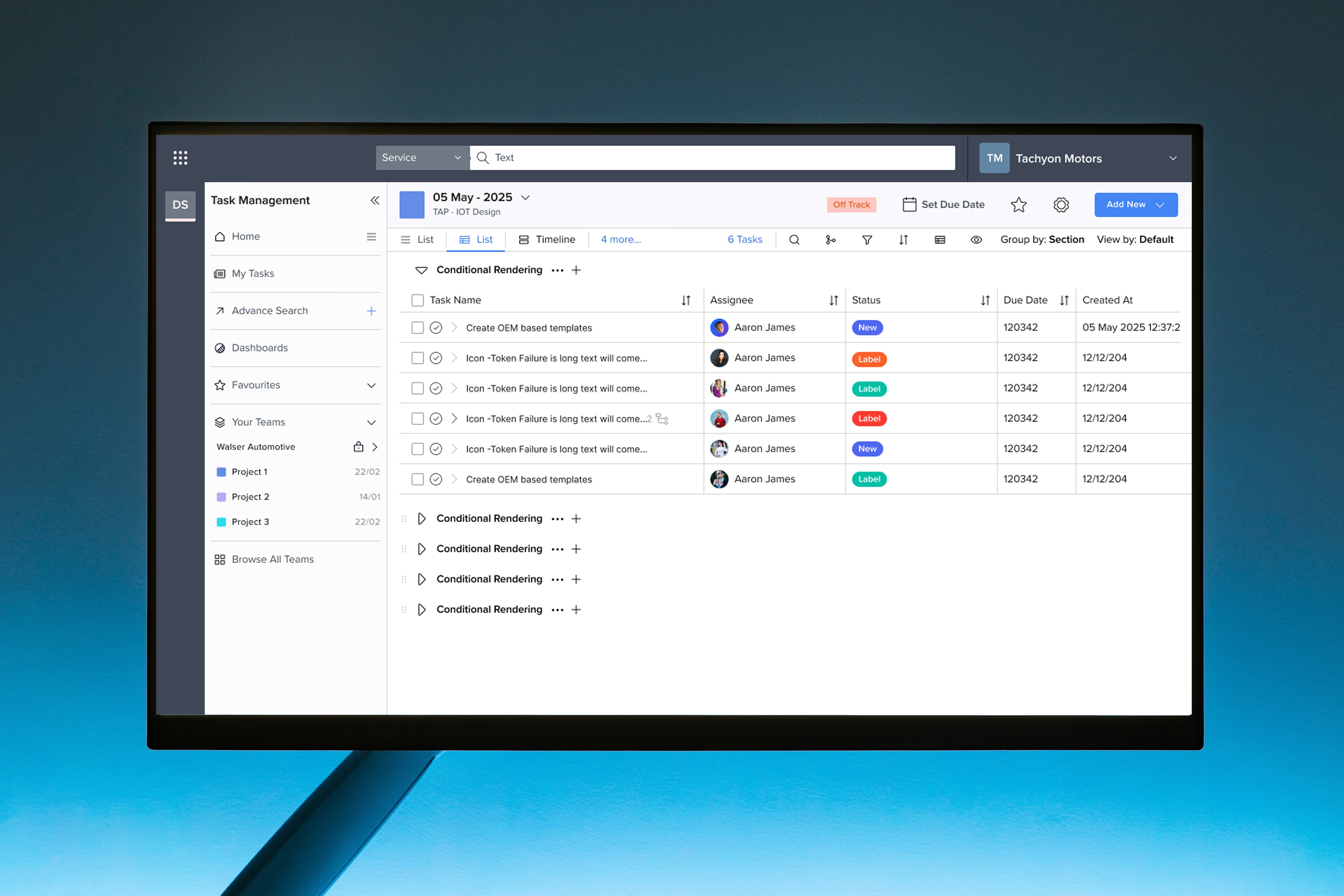The image size is (1344, 896).
Task: Add new Advance Search with plus icon
Action: coord(371,311)
